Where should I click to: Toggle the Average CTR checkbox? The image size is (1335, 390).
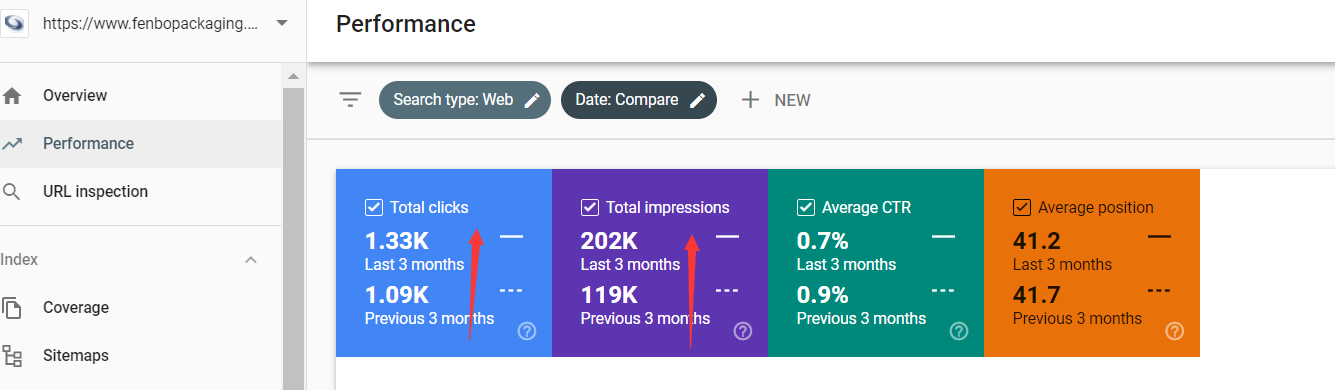click(x=806, y=208)
